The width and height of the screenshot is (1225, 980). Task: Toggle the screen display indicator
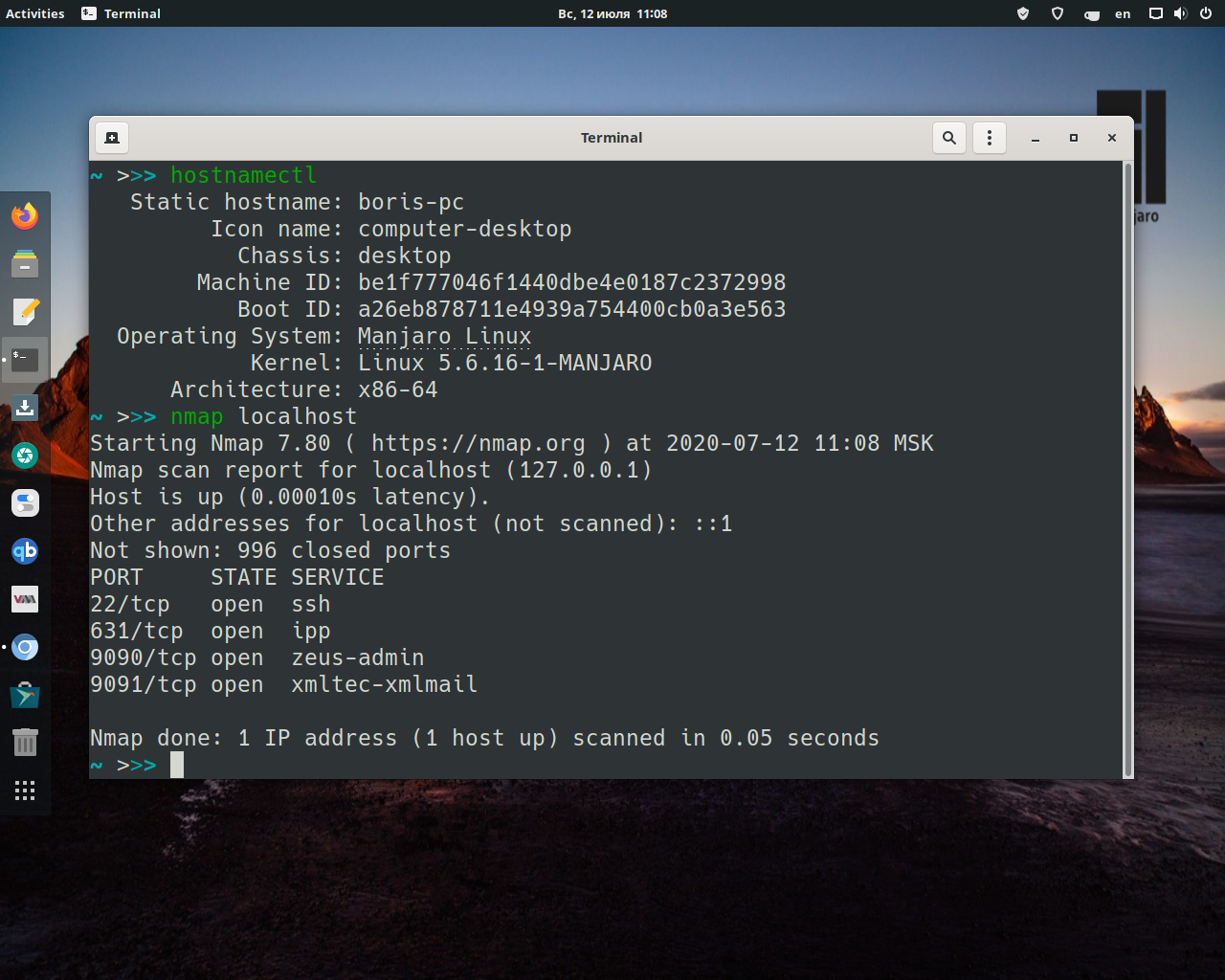click(x=1154, y=13)
